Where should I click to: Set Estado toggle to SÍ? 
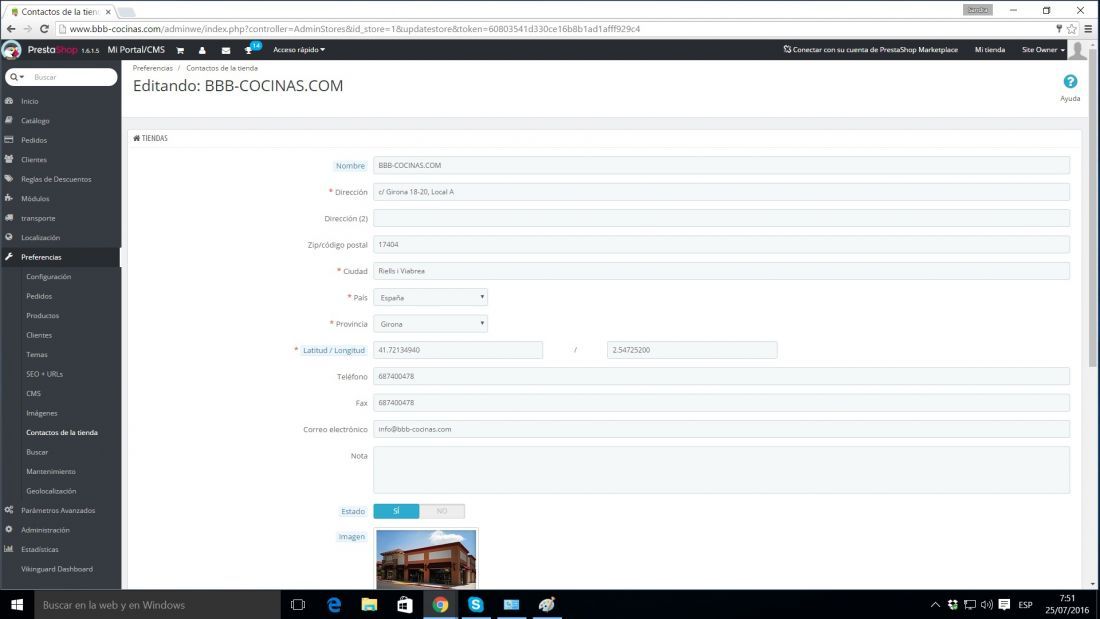click(x=396, y=511)
